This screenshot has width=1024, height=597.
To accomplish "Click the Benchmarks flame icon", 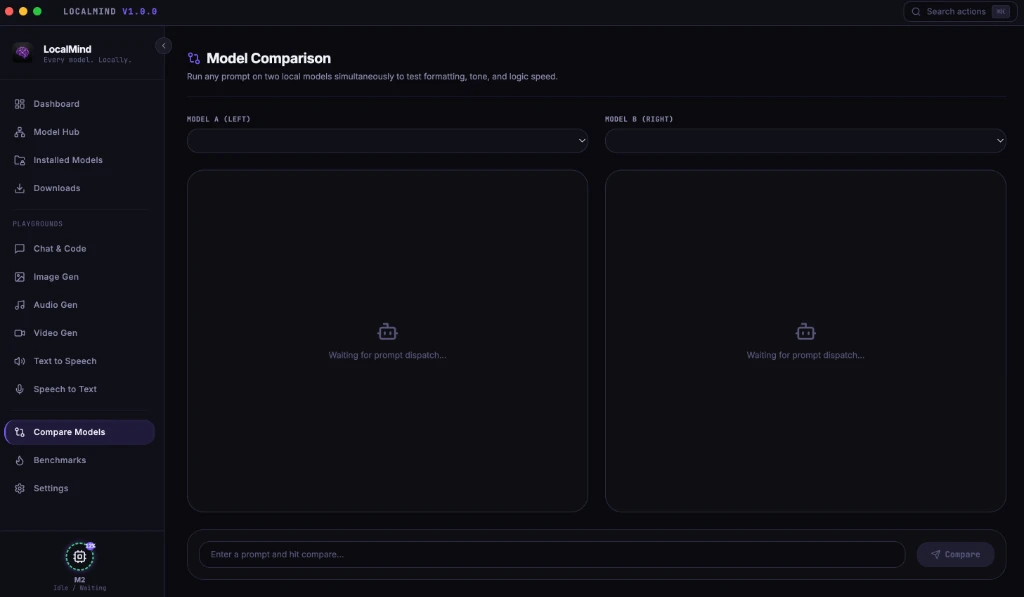I will click(20, 460).
